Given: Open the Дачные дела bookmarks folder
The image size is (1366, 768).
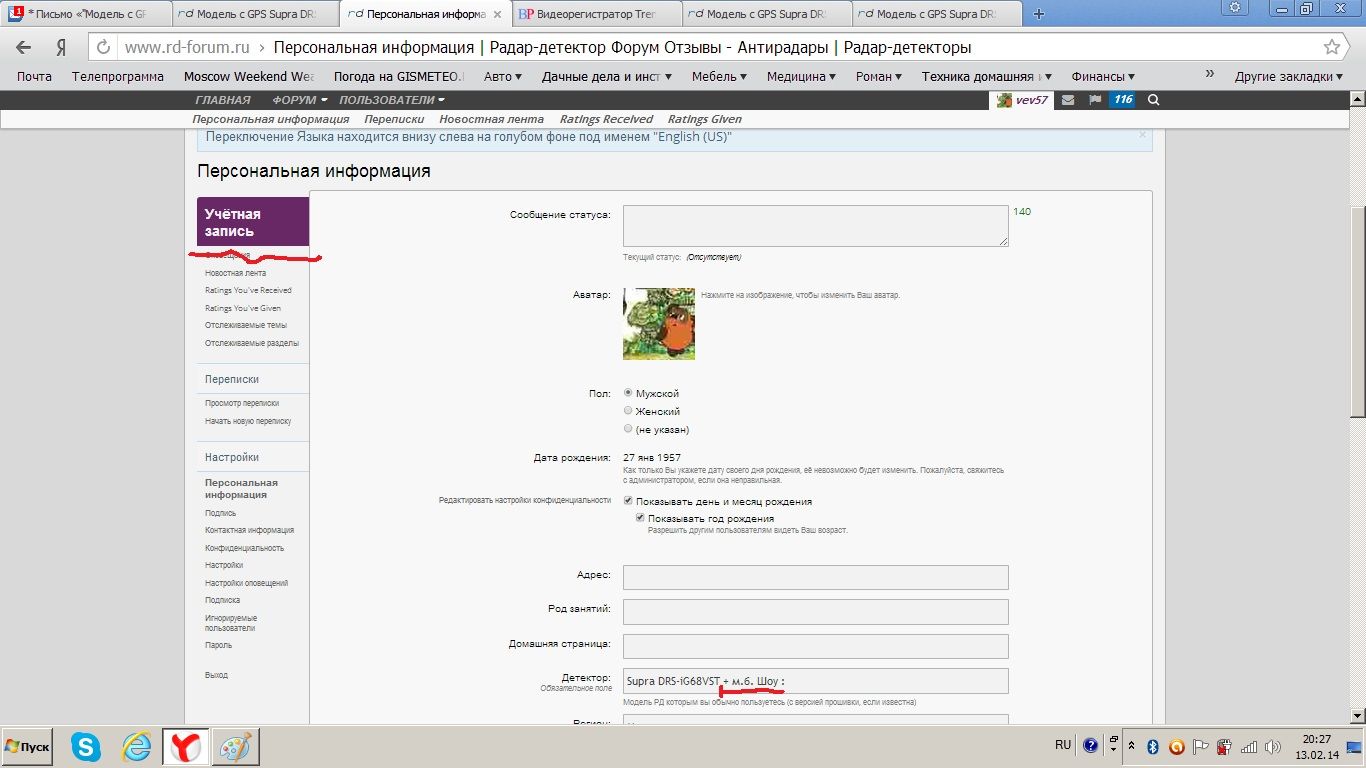Looking at the screenshot, I should coord(606,76).
